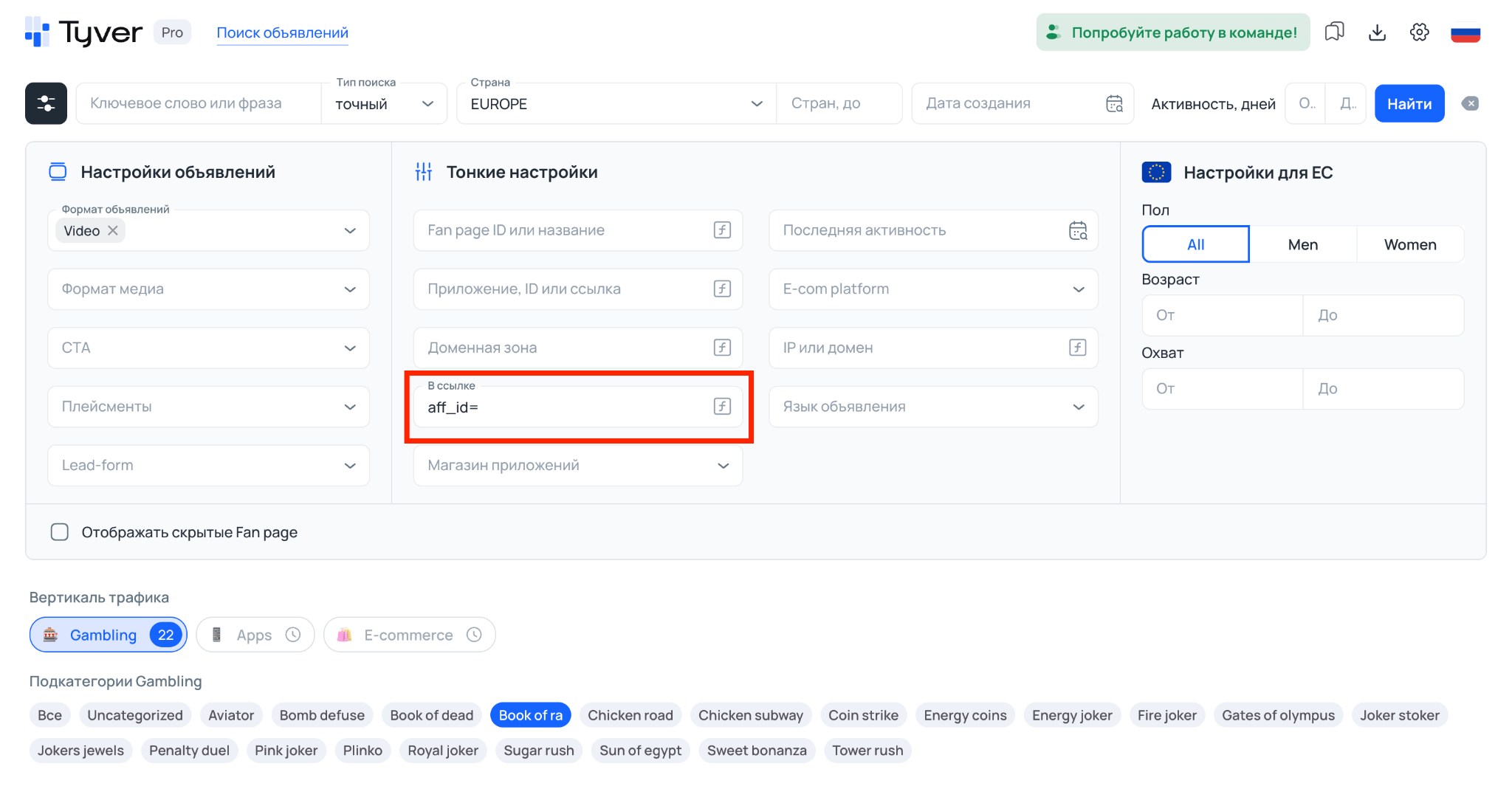
Task: Focus the Возраст От field
Action: pos(1223,315)
